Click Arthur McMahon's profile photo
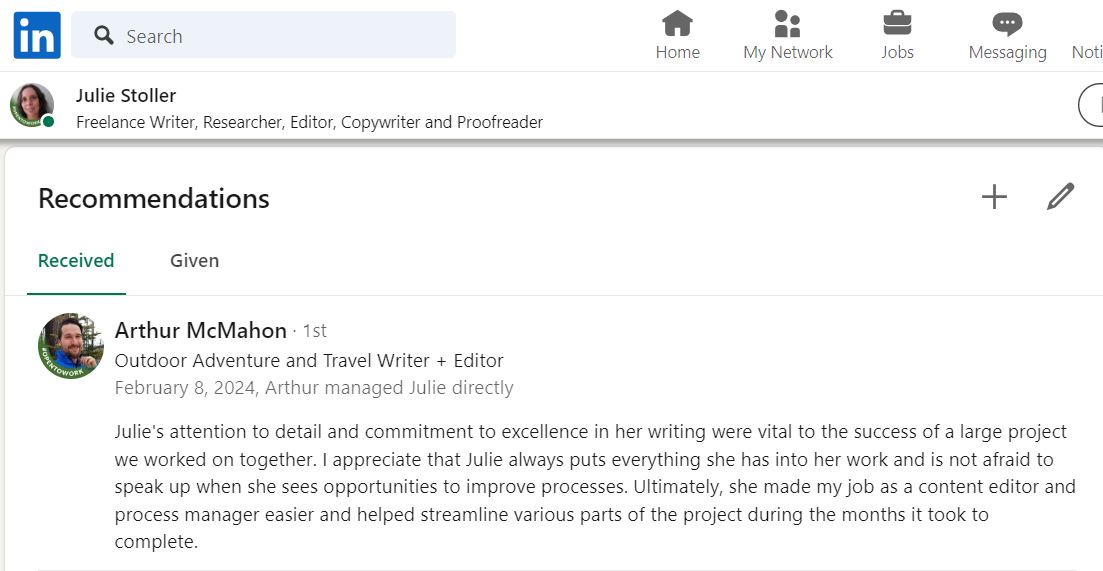 (70, 346)
